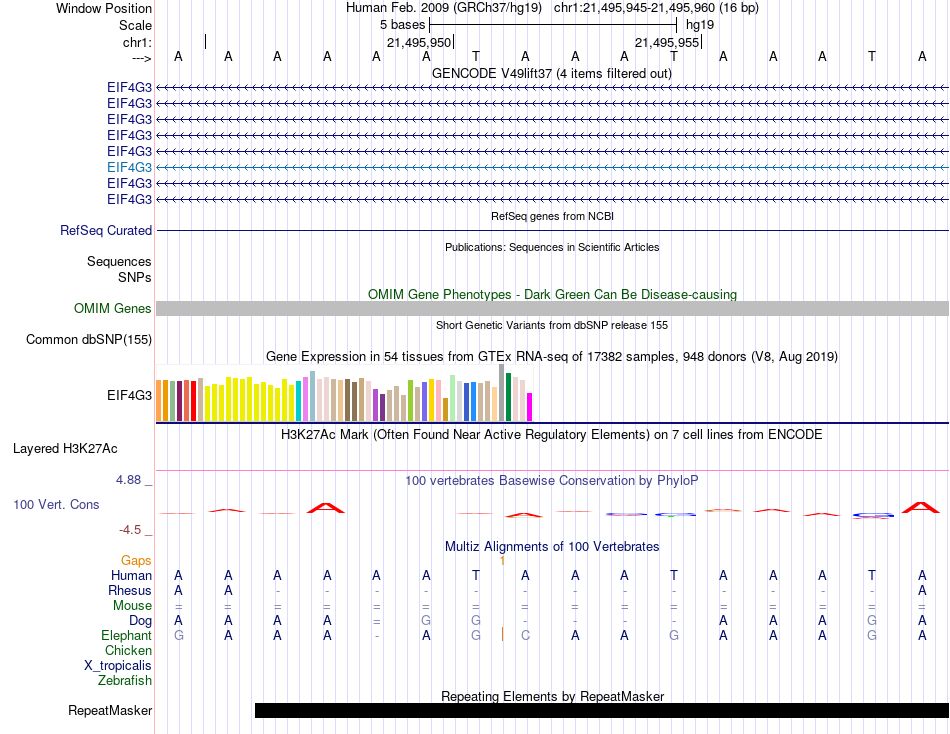Click the RepeatMasker track label

pos(110,710)
